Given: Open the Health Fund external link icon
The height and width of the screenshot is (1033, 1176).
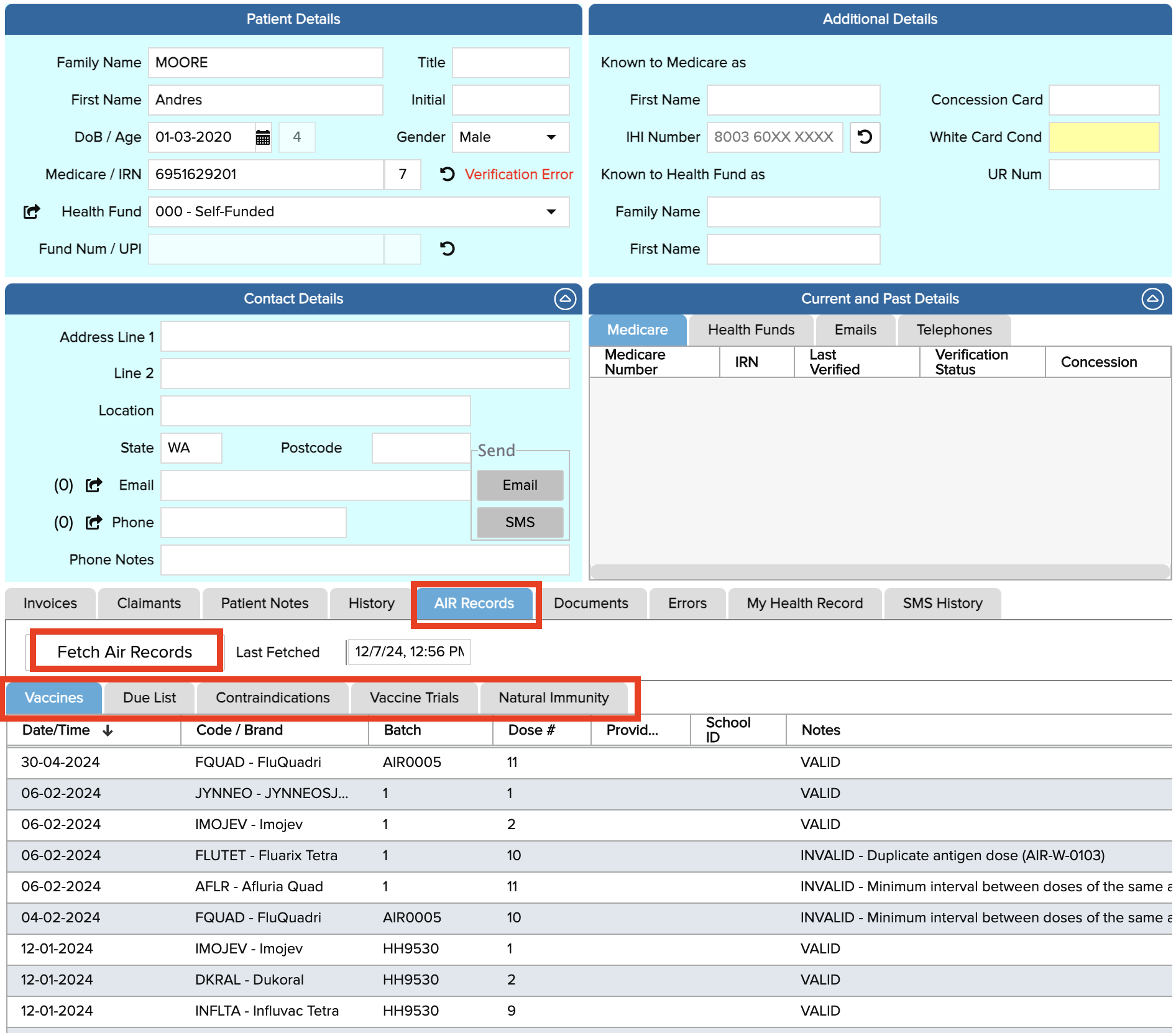Looking at the screenshot, I should [x=32, y=212].
